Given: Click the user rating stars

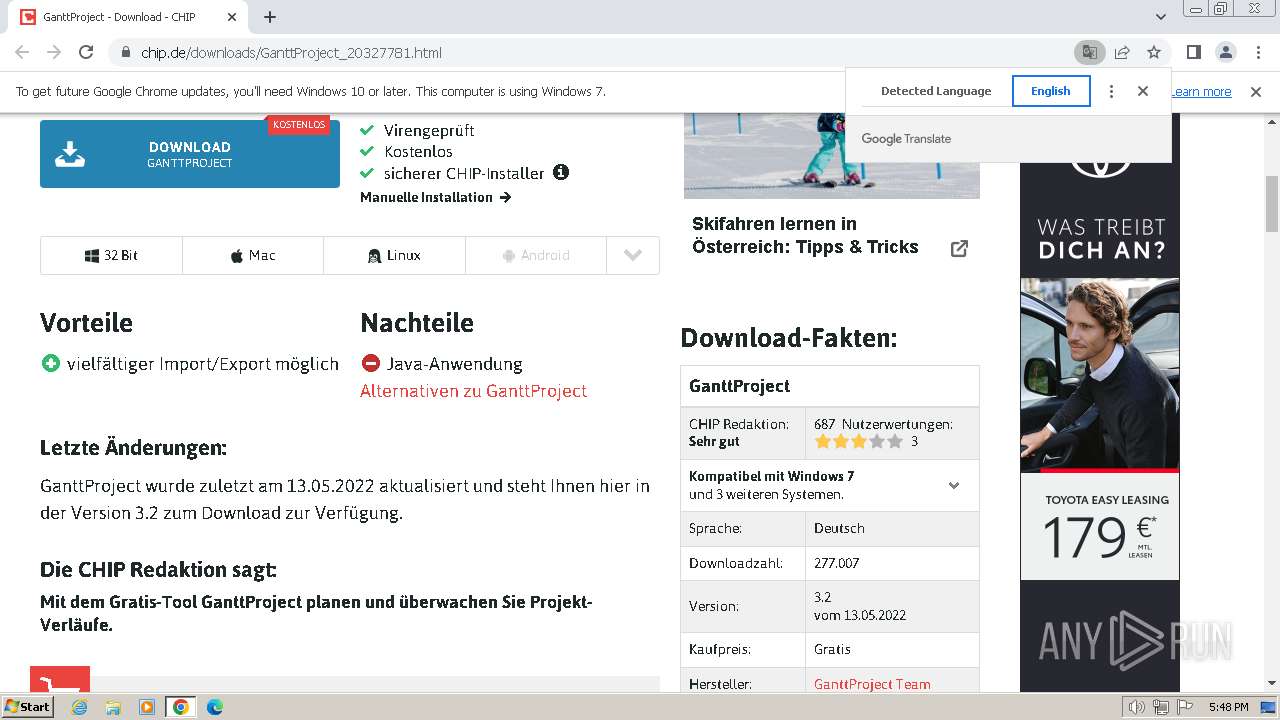Looking at the screenshot, I should (x=858, y=441).
